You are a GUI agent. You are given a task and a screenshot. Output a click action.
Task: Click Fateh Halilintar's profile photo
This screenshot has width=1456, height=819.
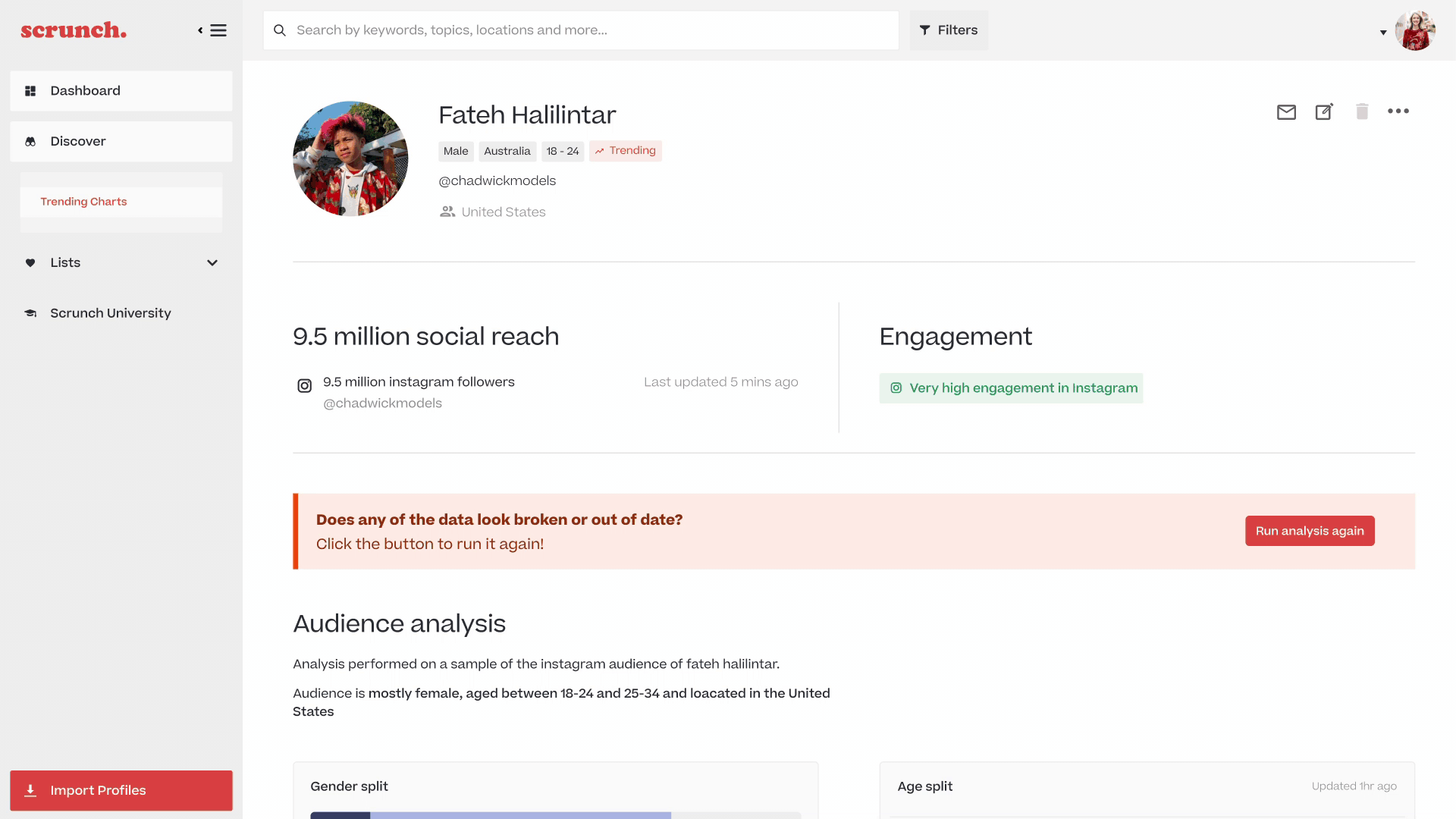[350, 158]
